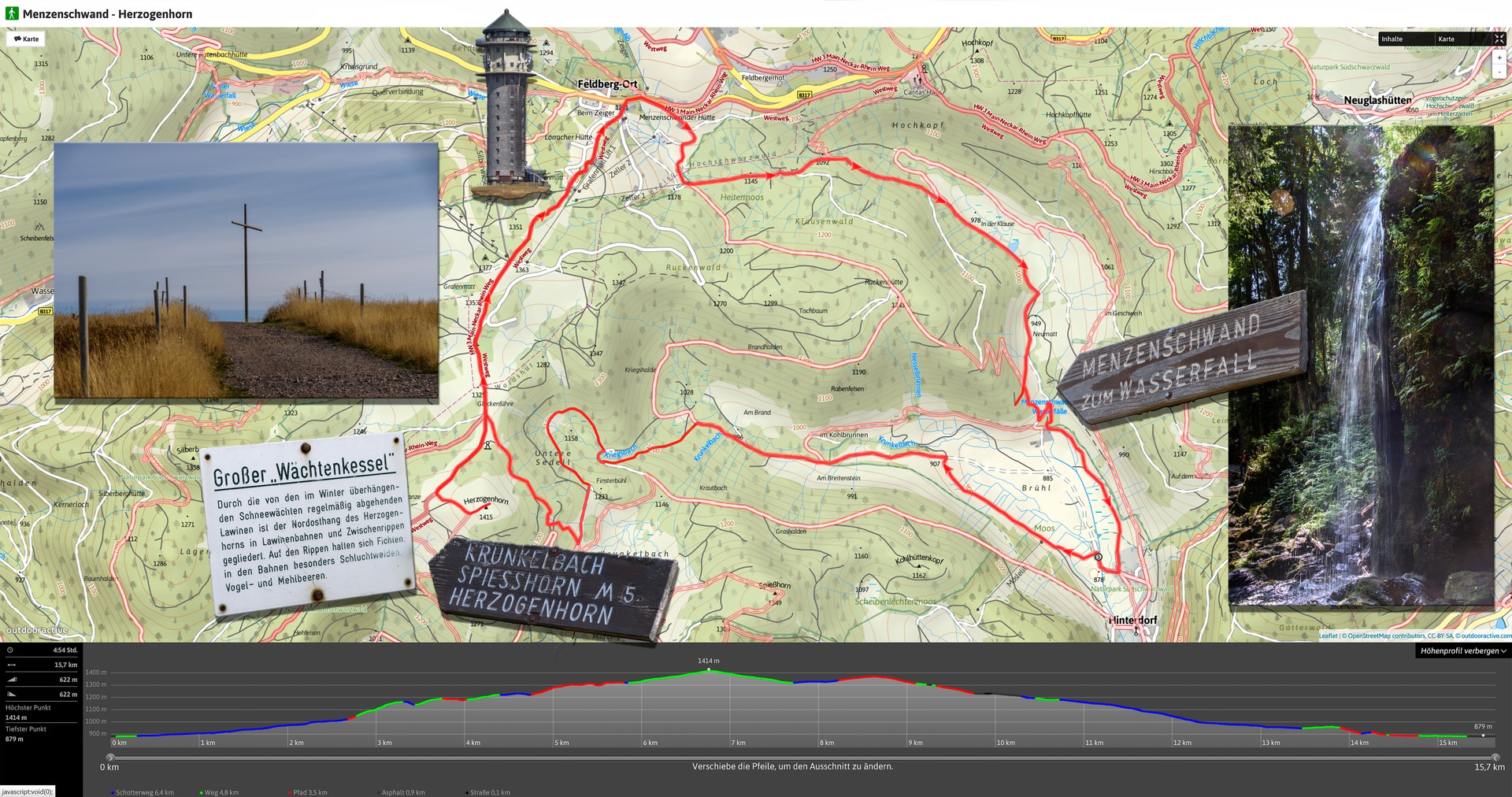This screenshot has height=797, width=1512.
Task: Click the Schotterweg 6,4 km legend entry
Action: (143, 792)
